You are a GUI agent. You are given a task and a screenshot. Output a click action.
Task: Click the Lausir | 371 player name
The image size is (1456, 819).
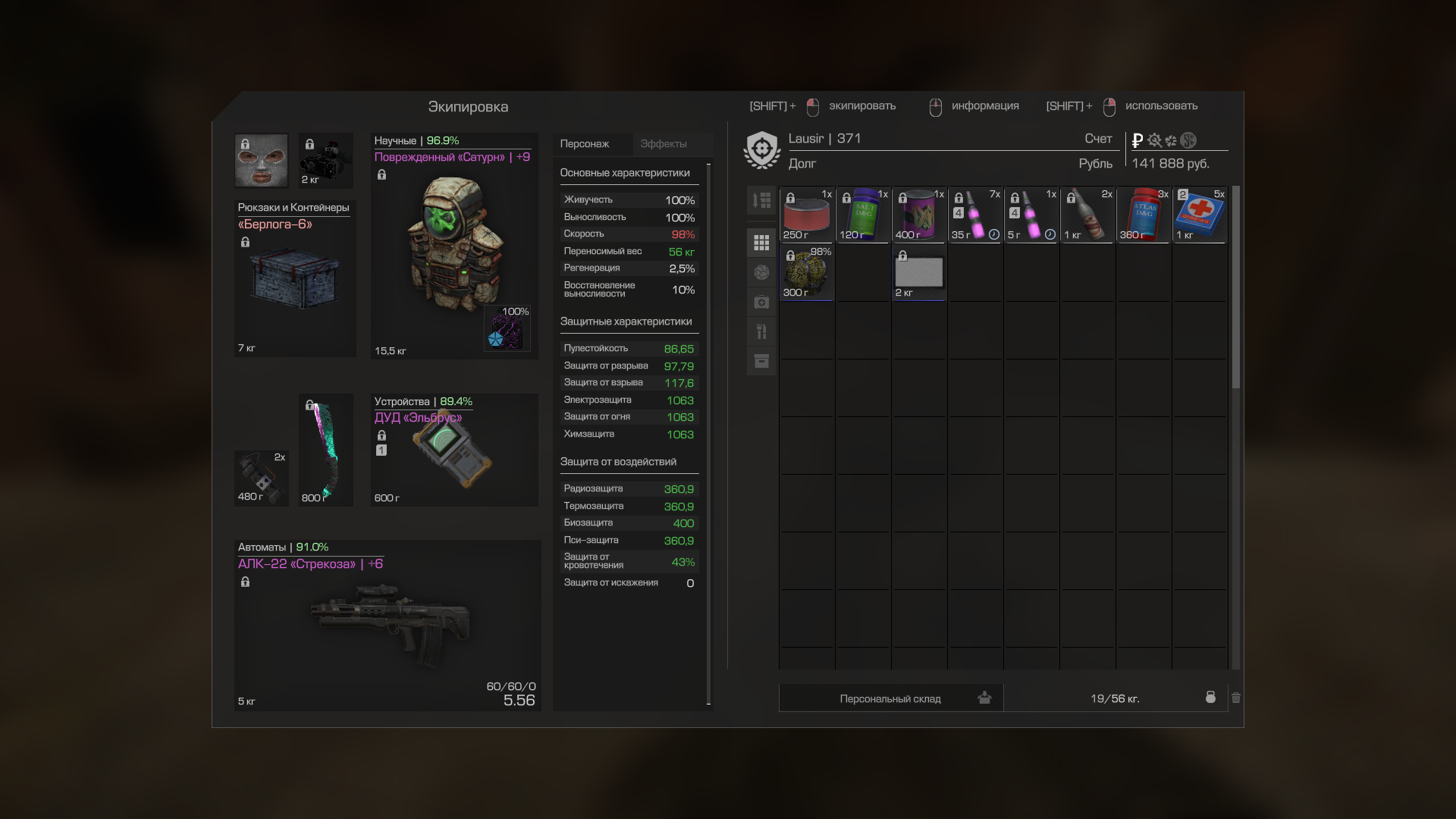824,139
